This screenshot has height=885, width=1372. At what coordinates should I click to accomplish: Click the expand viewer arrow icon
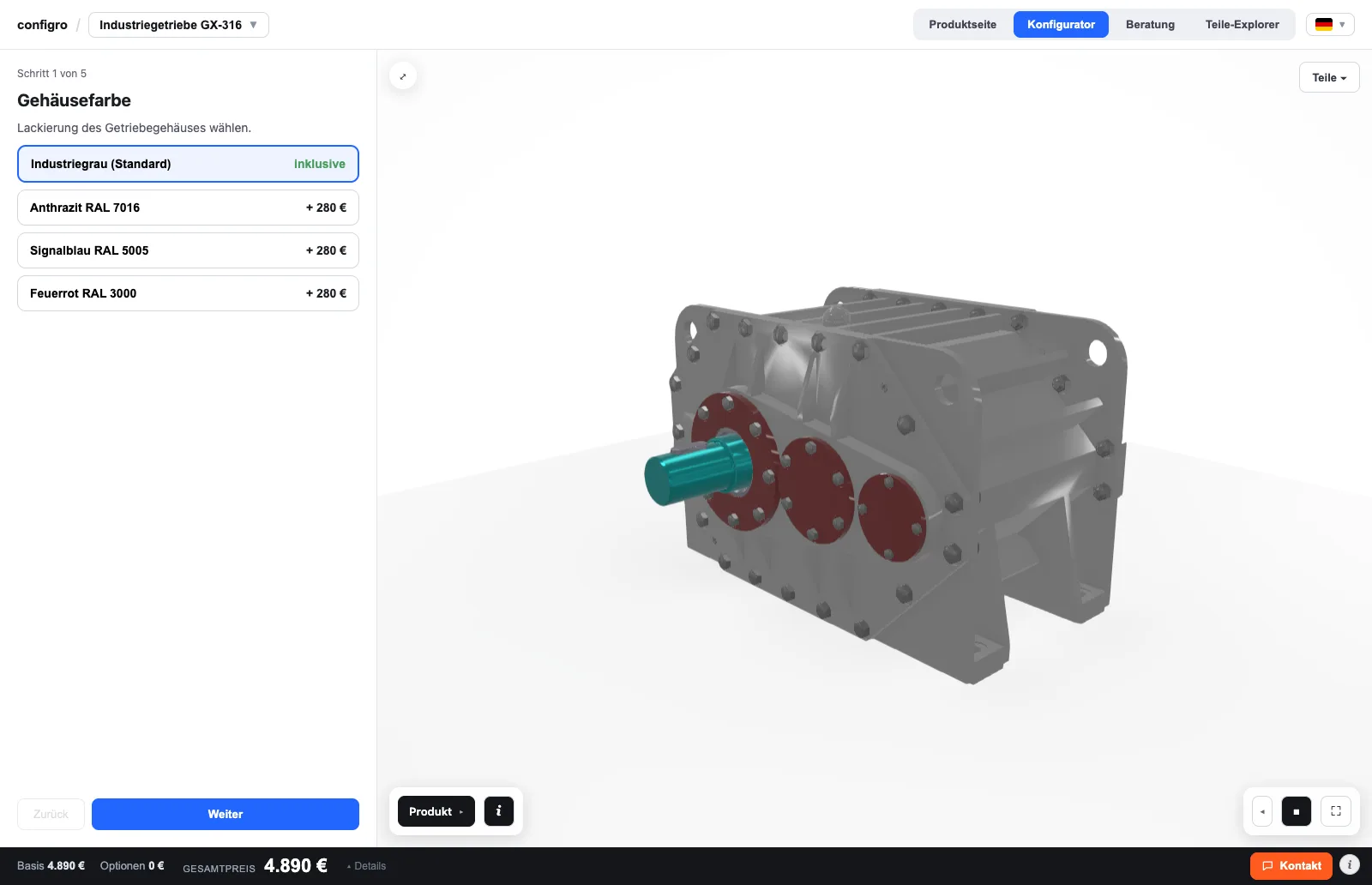click(x=403, y=76)
